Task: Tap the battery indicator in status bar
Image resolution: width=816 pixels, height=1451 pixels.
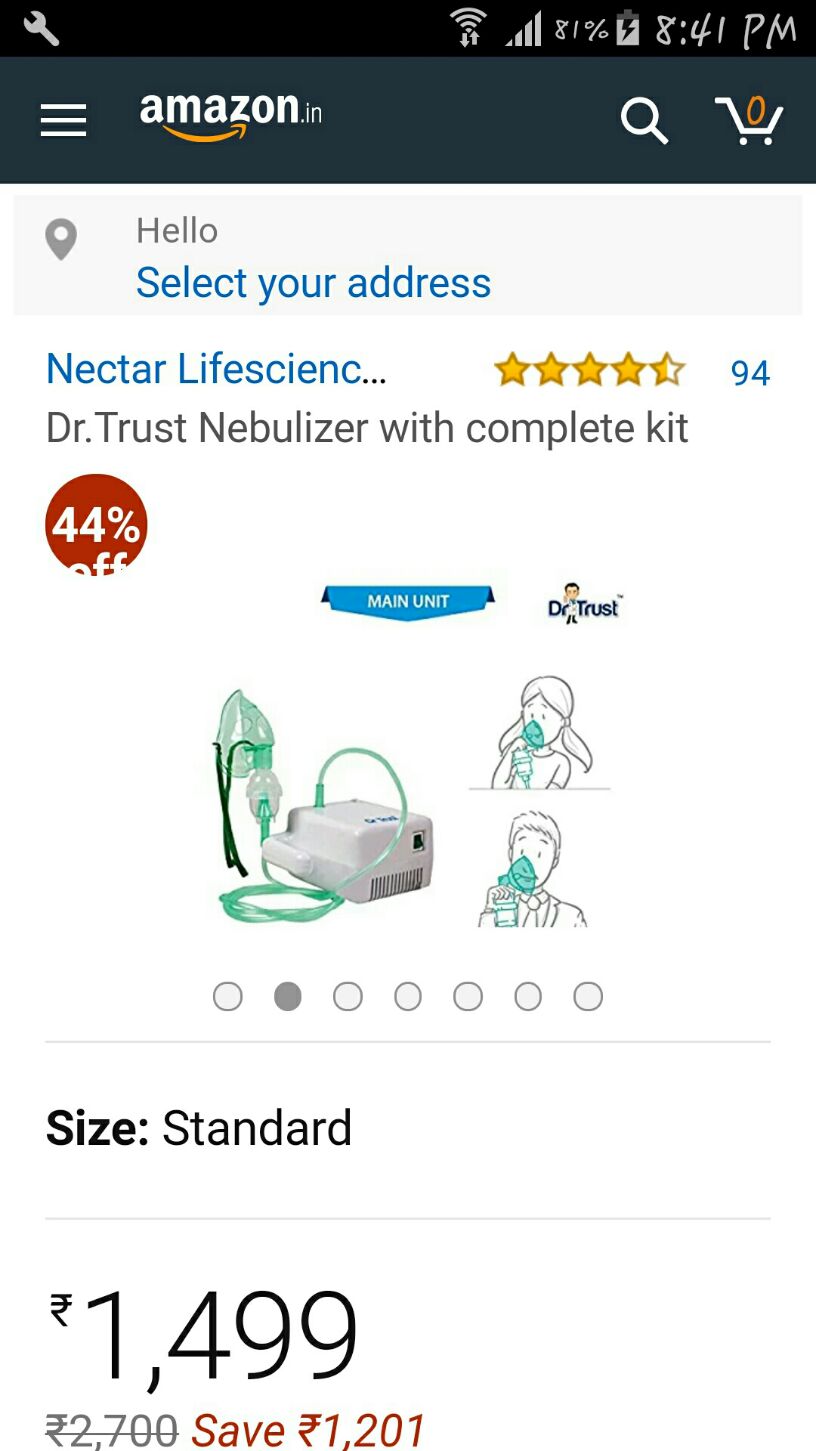Action: point(628,28)
